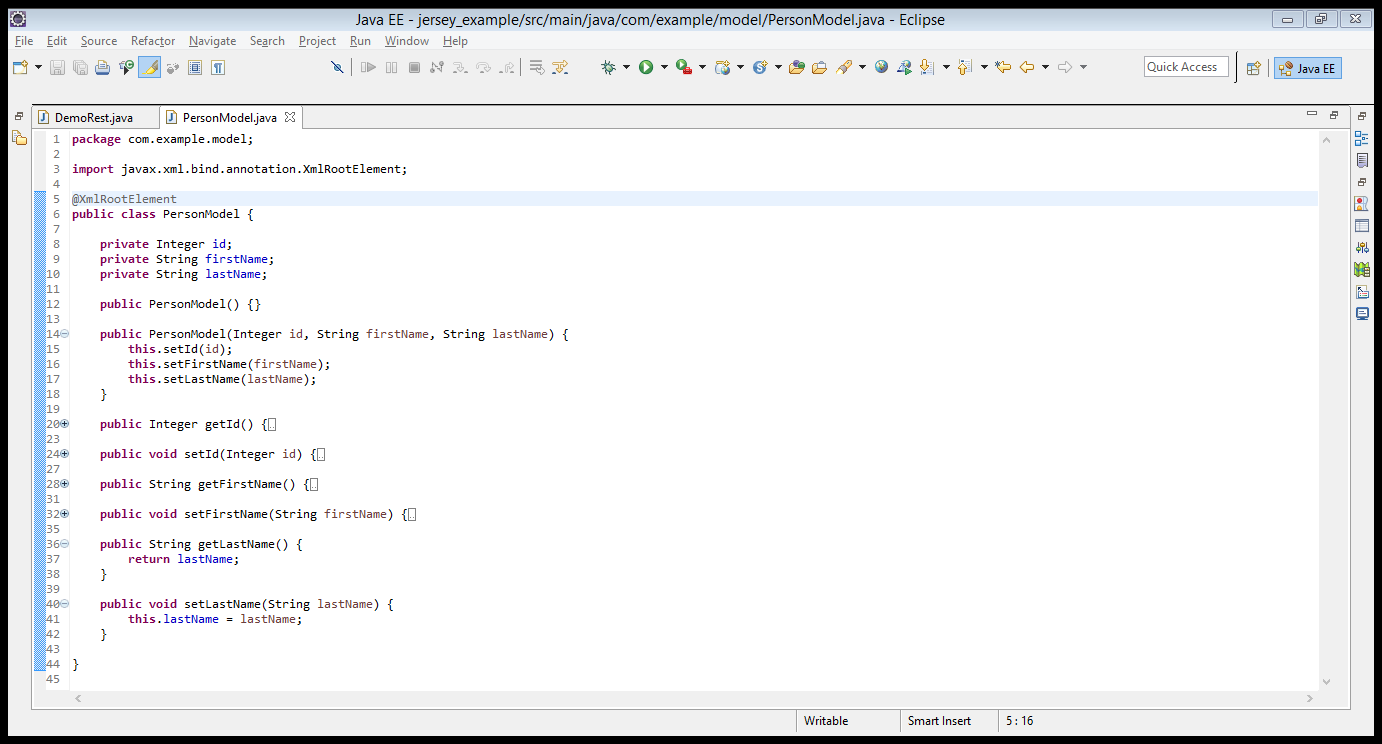
Task: Open the Run dropdown arrow
Action: click(x=664, y=67)
